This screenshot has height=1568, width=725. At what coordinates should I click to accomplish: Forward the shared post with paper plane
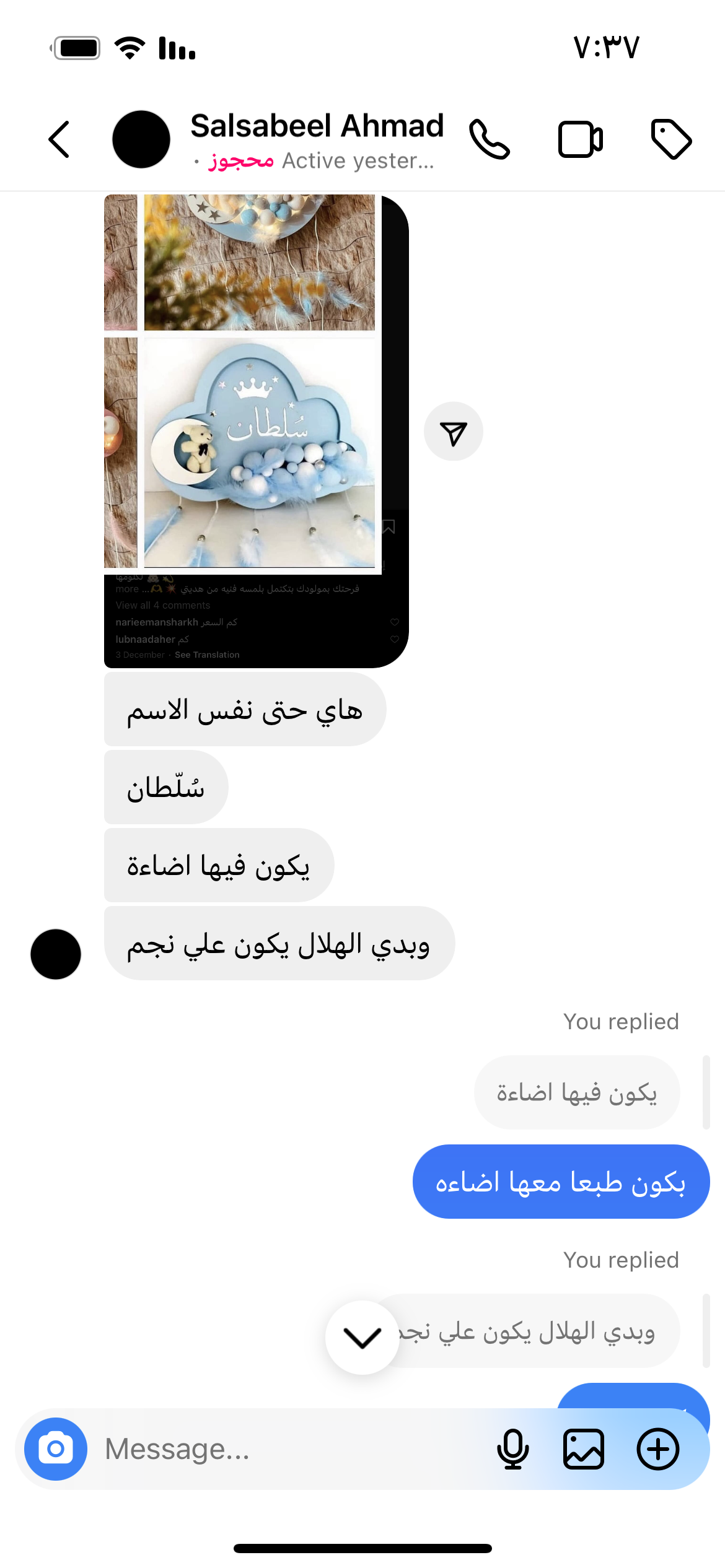pyautogui.click(x=454, y=432)
